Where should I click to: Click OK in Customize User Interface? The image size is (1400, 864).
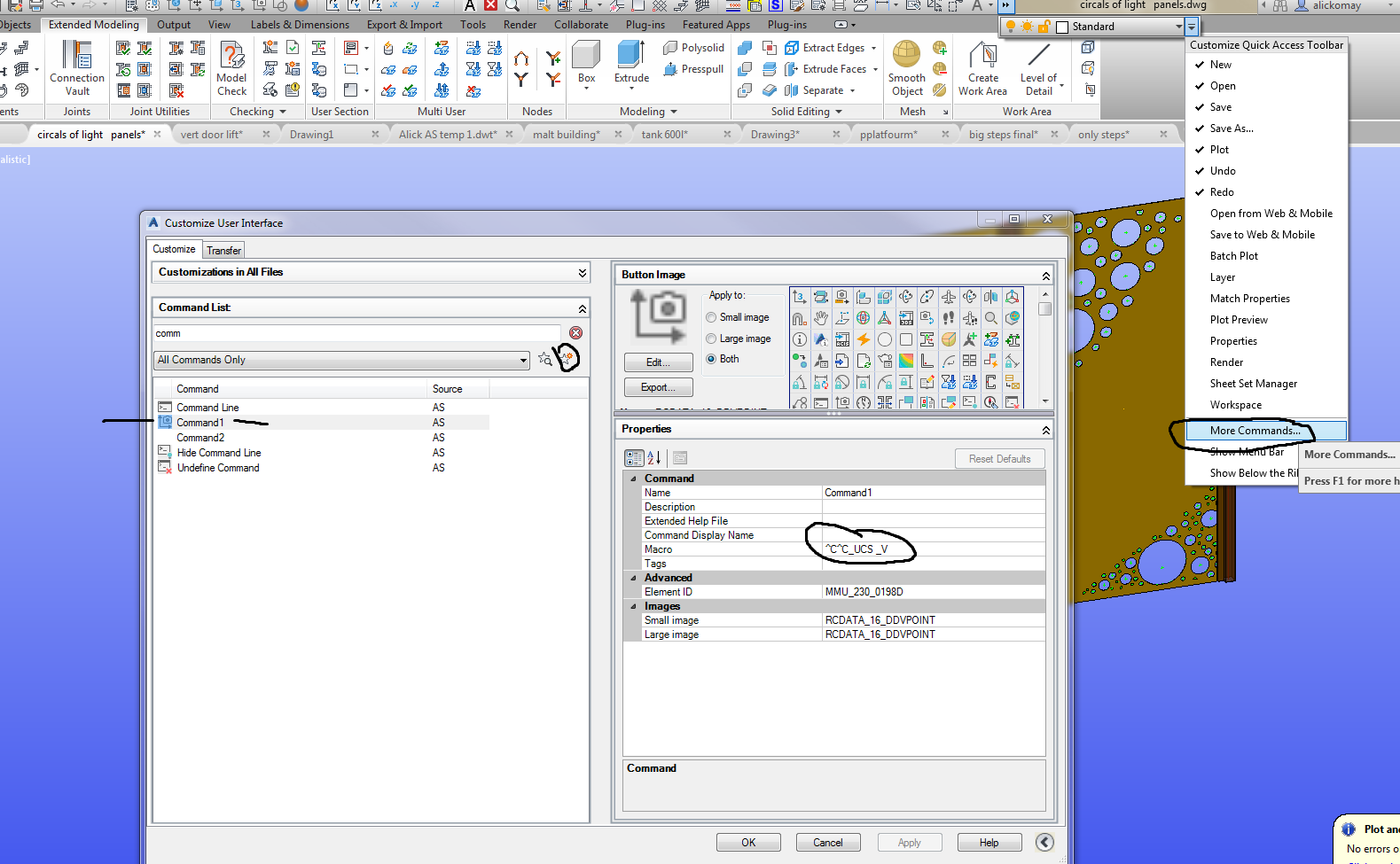click(748, 843)
